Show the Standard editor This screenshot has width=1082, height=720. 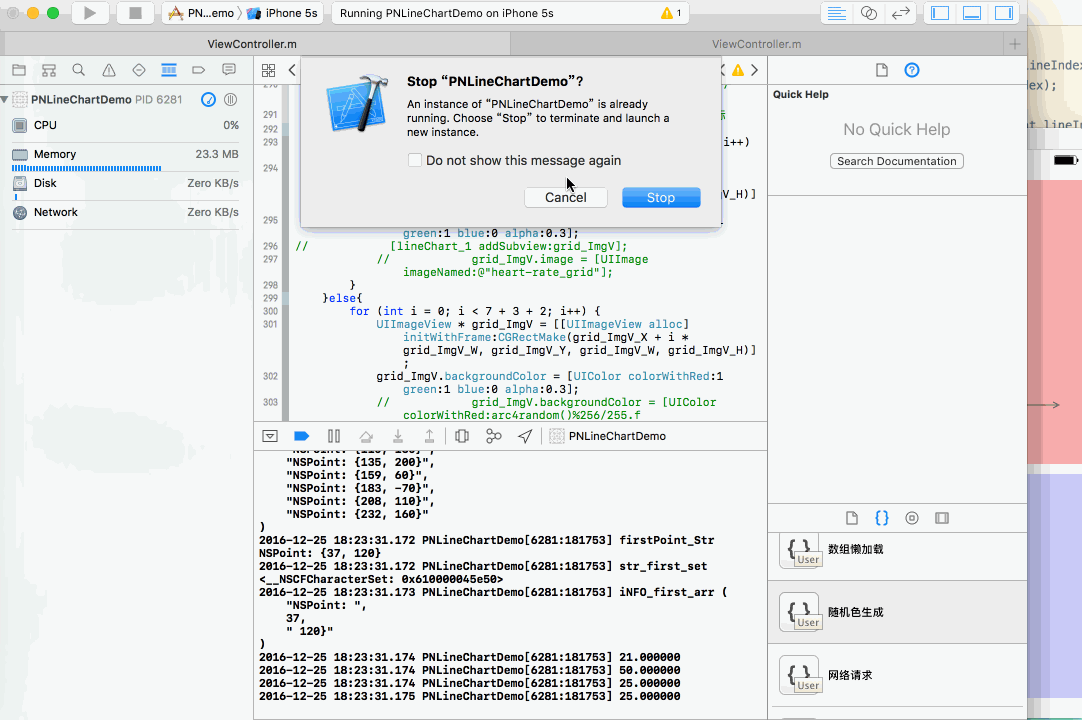(836, 13)
